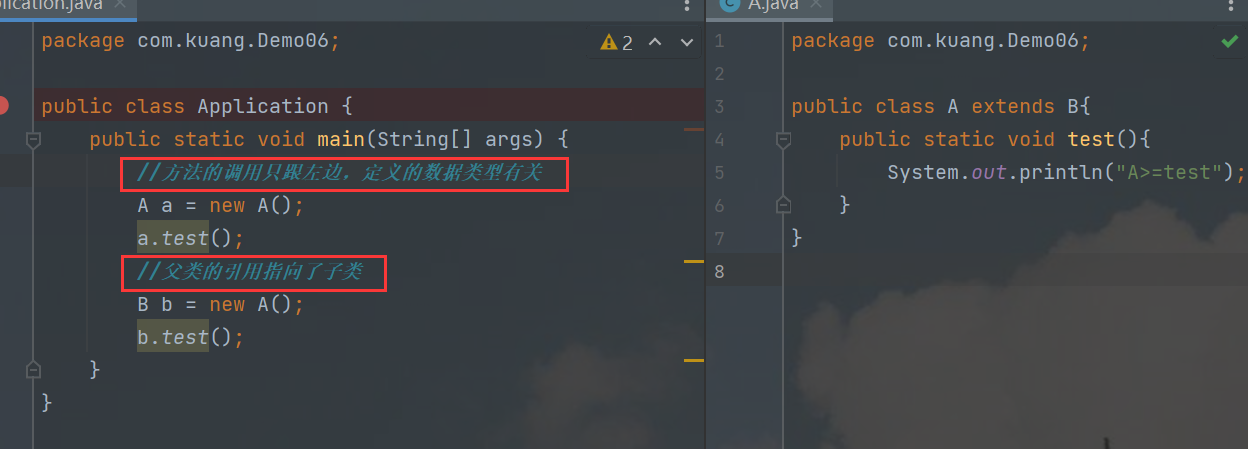Click the a.test() method call
Screen dimensions: 1248x449
click(184, 238)
